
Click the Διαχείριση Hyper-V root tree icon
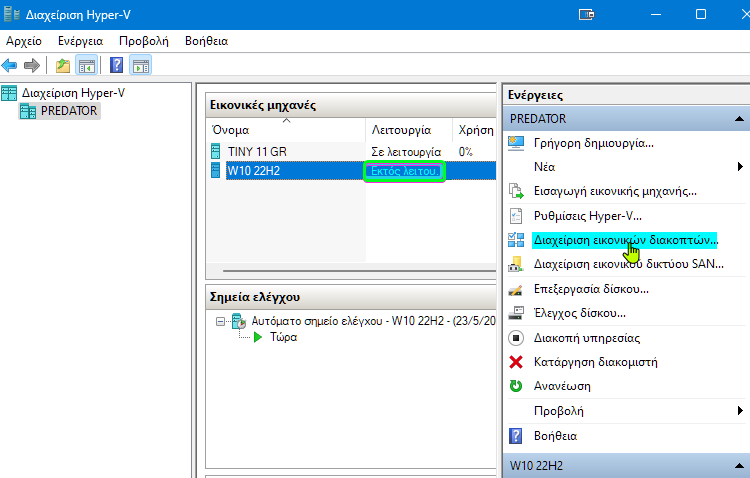(x=9, y=93)
